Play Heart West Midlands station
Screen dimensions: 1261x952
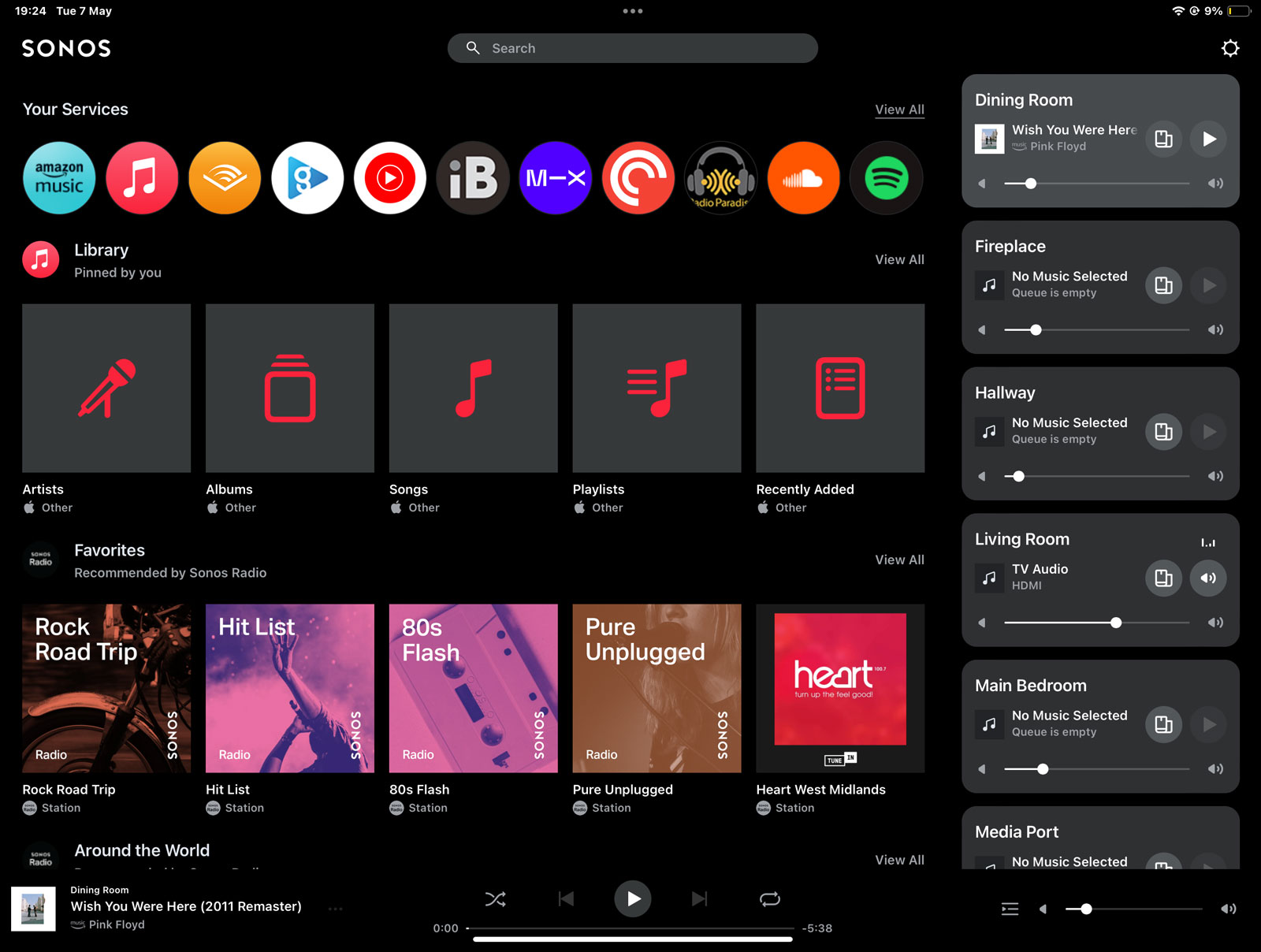coord(840,689)
